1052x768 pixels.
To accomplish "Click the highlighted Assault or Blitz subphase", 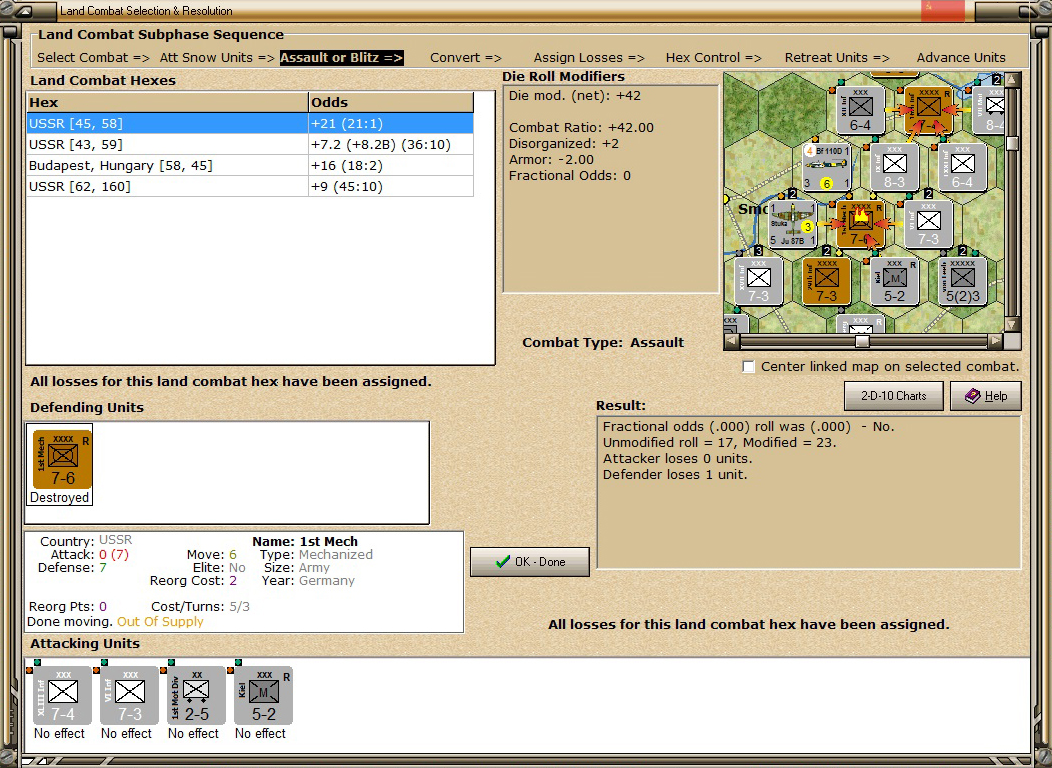I will (341, 58).
